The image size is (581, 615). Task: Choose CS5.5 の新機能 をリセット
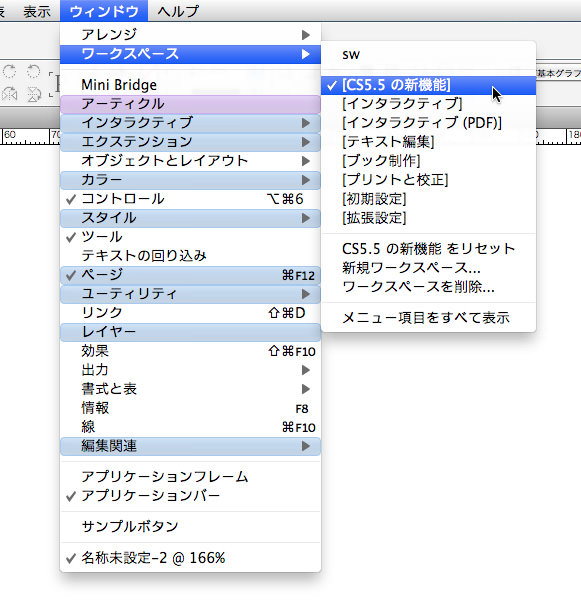point(428,249)
